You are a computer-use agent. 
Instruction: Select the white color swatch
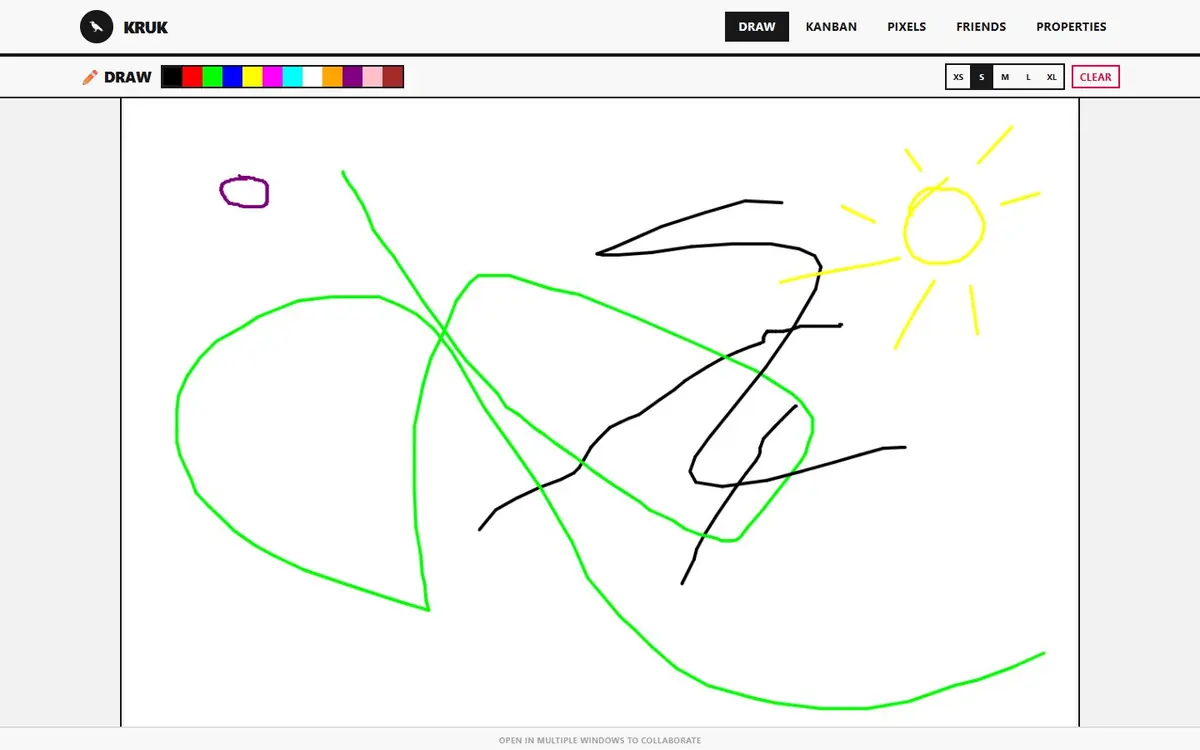(x=312, y=77)
